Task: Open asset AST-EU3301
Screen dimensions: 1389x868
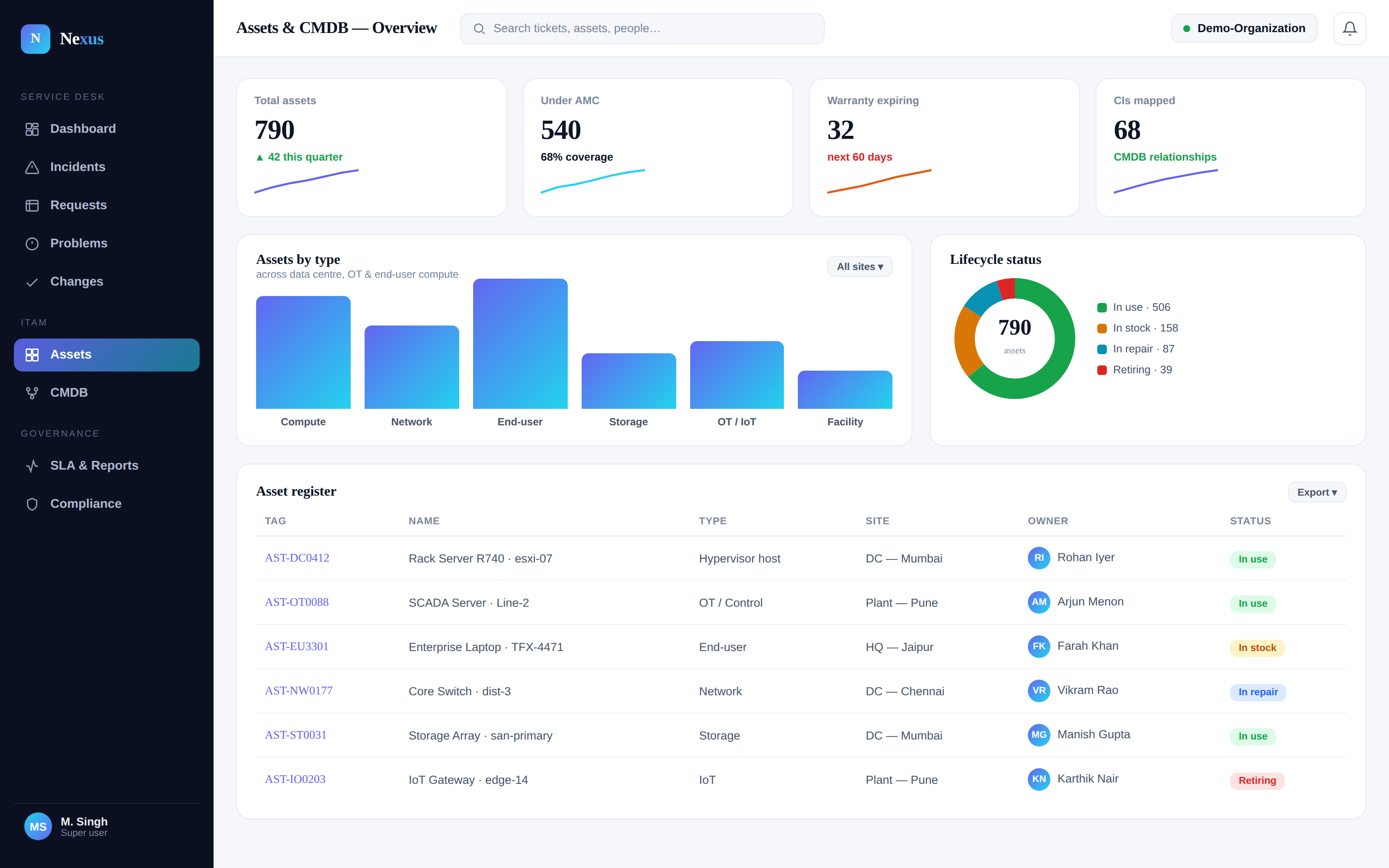Action: point(297,646)
